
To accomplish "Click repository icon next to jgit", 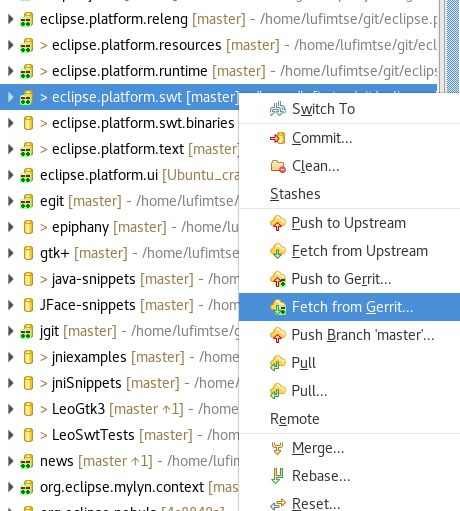I will 27,331.
